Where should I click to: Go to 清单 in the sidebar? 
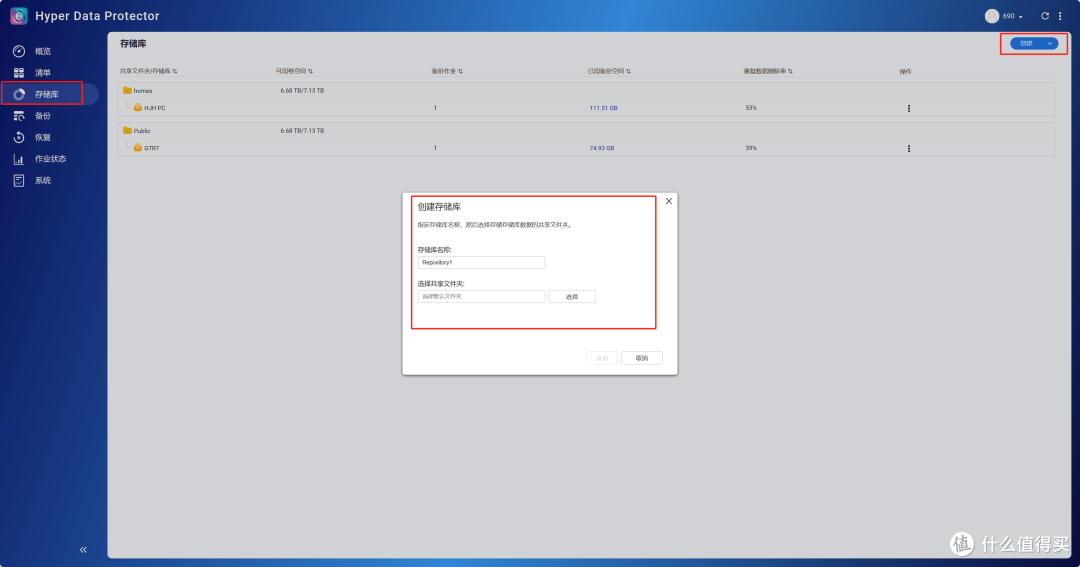(43, 73)
